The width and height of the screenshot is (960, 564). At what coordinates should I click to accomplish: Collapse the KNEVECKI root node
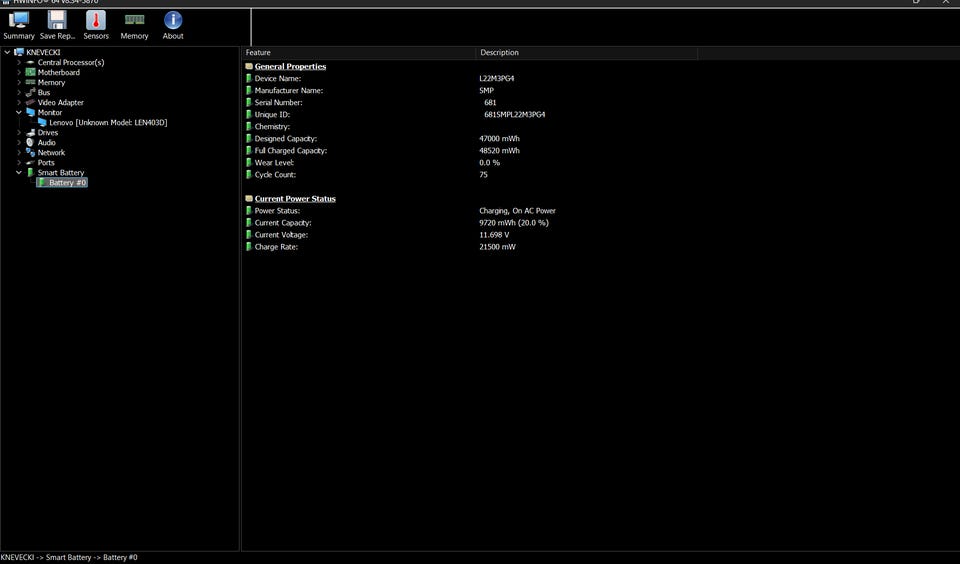7,53
